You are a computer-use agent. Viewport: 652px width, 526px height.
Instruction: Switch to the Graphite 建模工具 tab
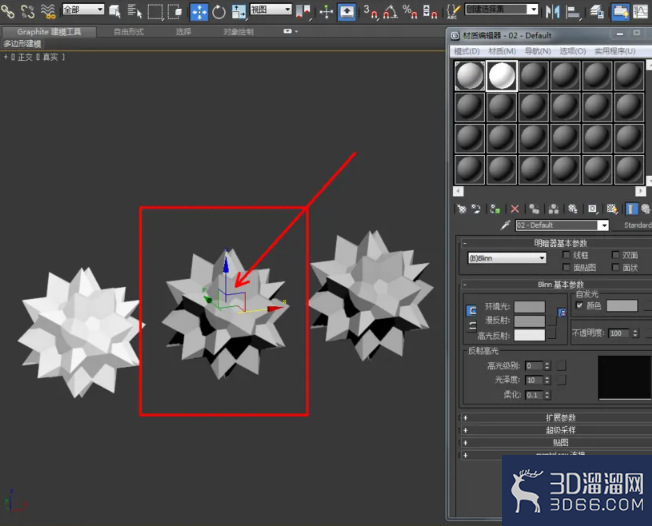click(49, 32)
